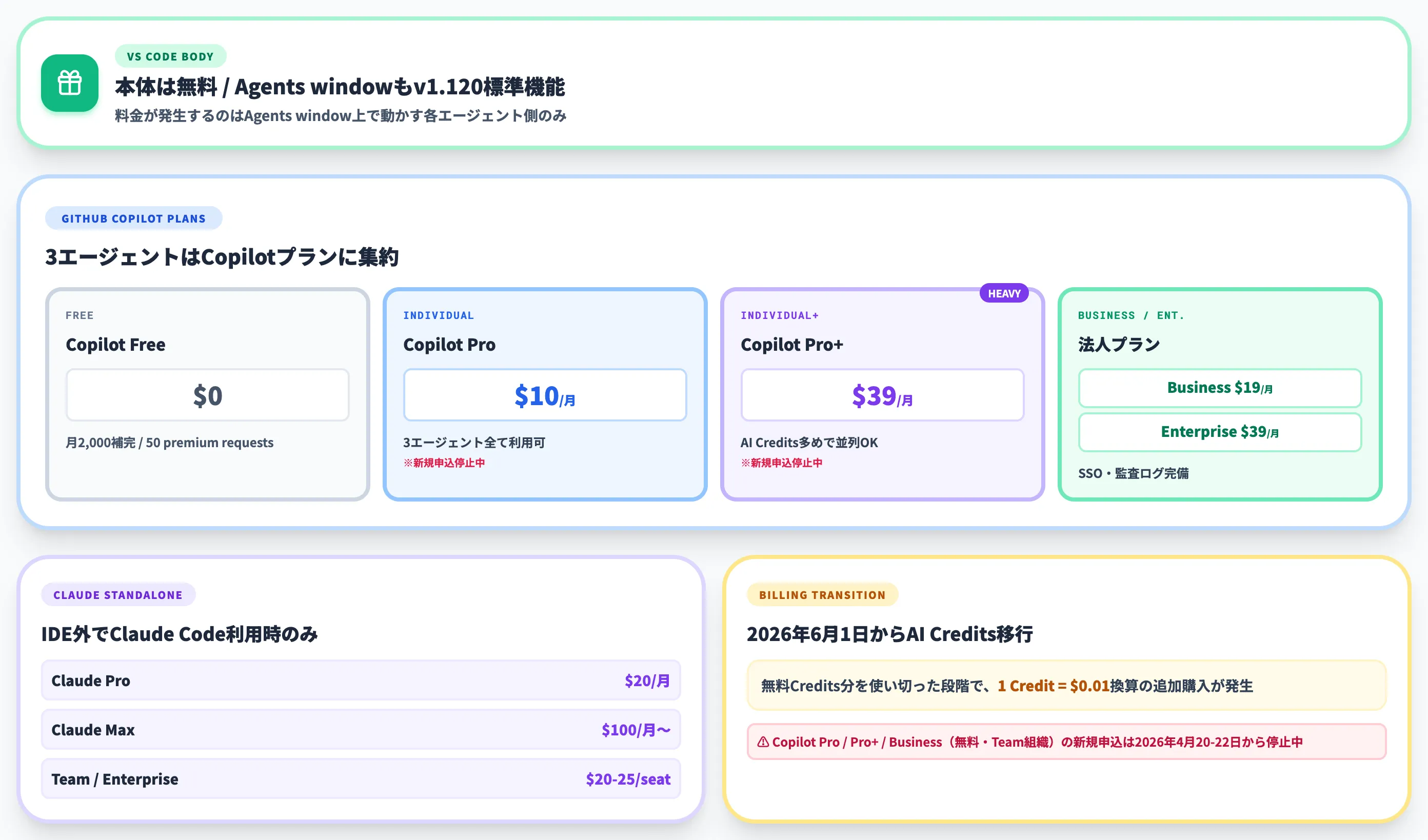Image resolution: width=1428 pixels, height=840 pixels.
Task: Click the Claude Pro $20/月 row
Action: click(361, 681)
